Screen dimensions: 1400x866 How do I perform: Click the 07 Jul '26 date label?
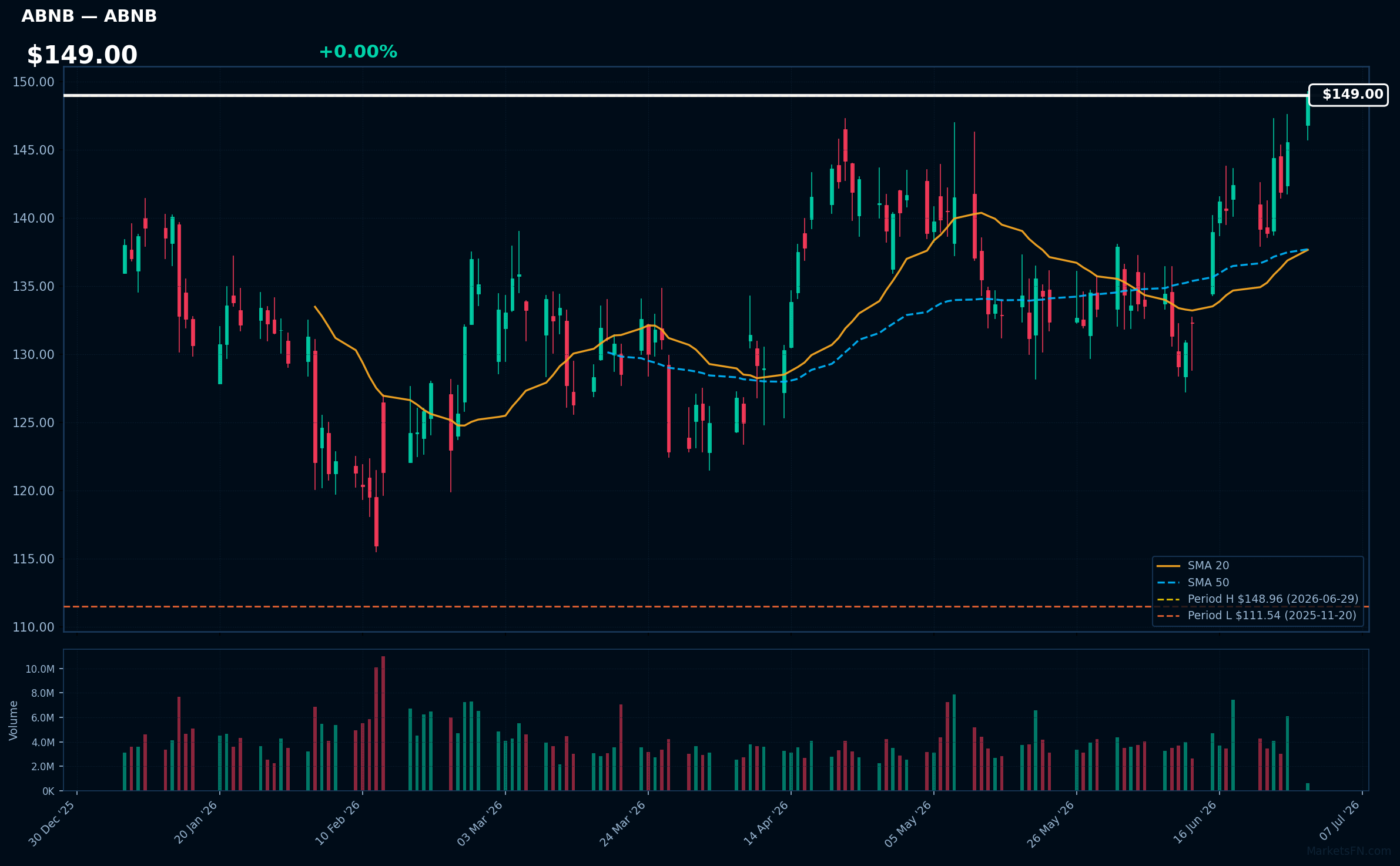pos(1340,821)
